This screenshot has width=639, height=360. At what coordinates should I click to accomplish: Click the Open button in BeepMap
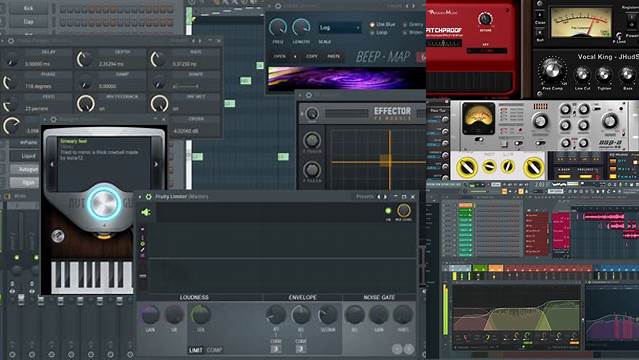pyautogui.click(x=280, y=56)
